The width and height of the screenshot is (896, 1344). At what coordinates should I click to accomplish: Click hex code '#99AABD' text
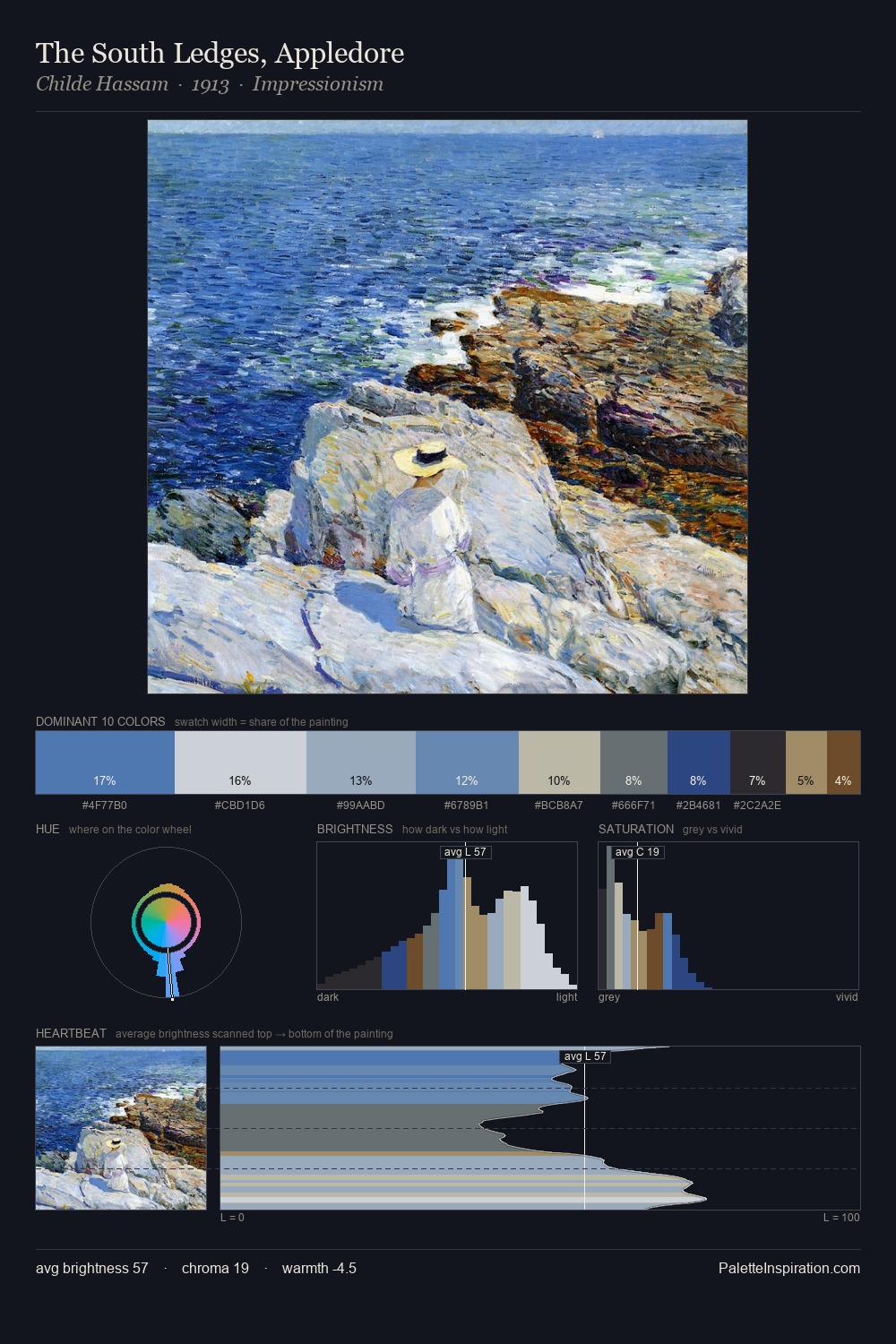point(361,806)
